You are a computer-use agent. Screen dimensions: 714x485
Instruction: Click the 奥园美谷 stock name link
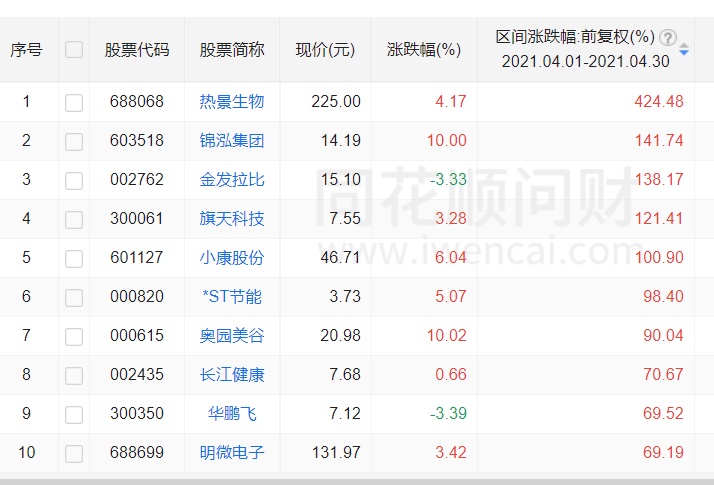point(232,336)
